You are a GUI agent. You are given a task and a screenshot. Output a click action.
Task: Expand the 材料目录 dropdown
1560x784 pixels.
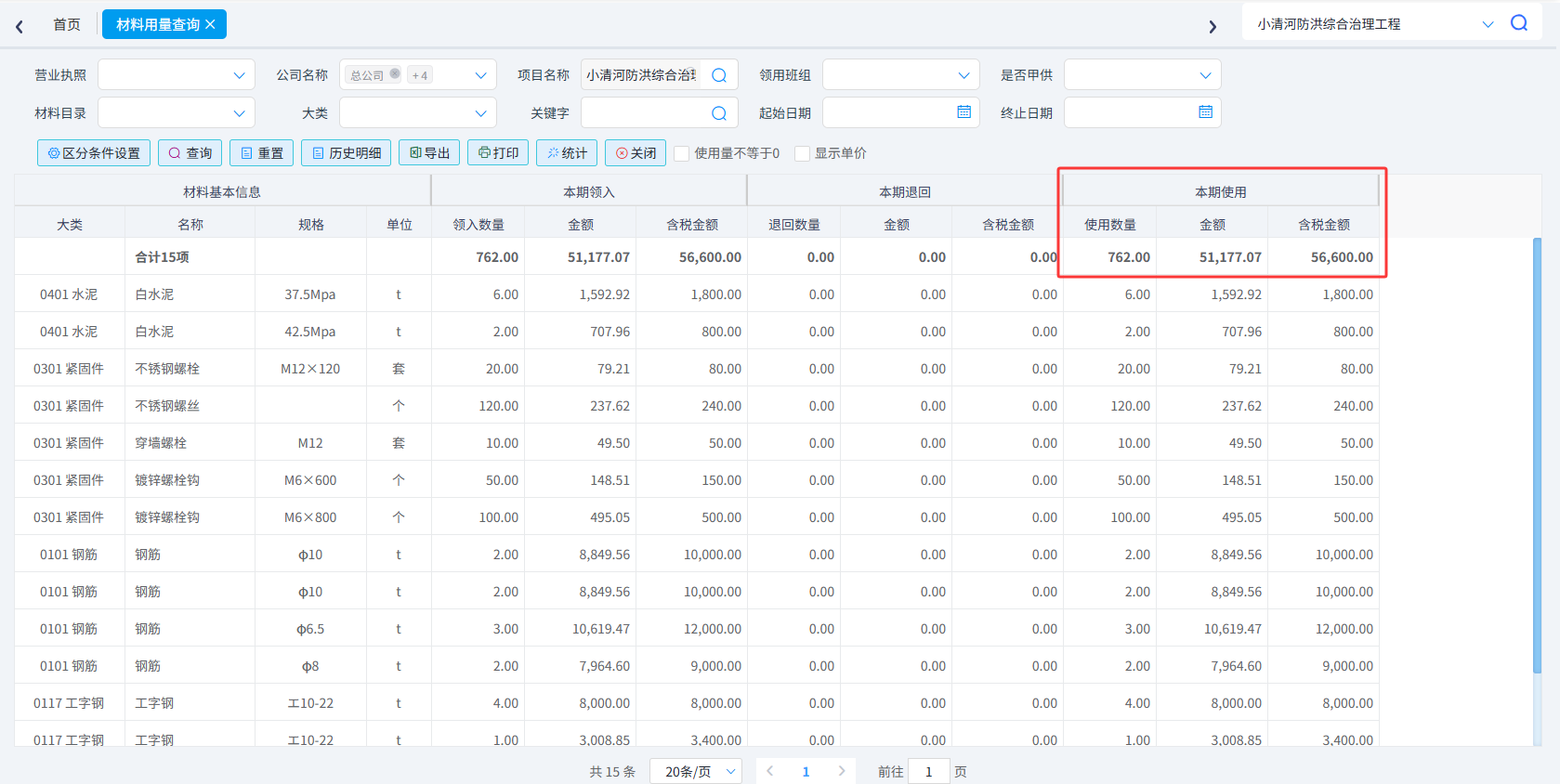point(177,113)
